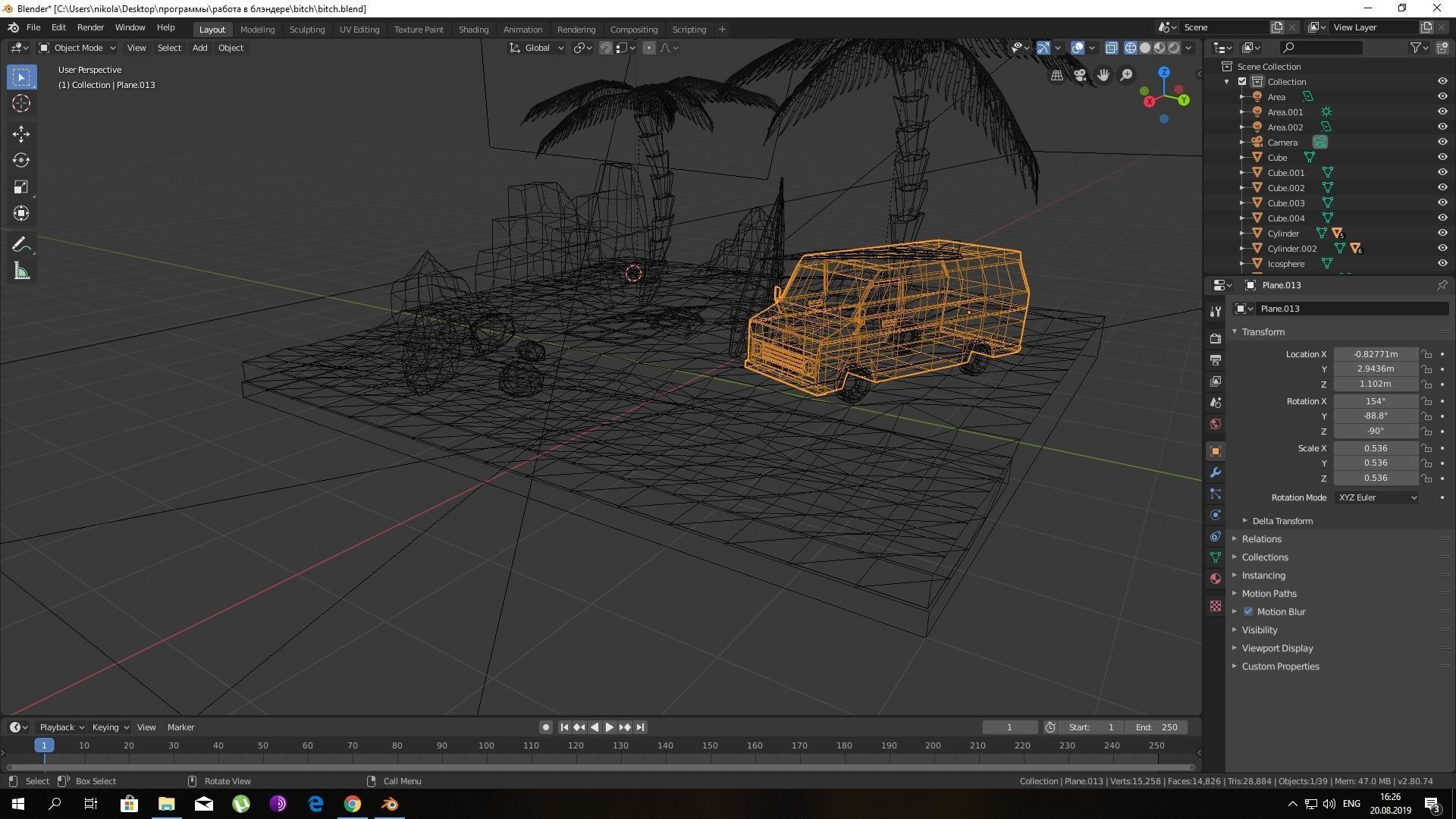Jump to the timeline end frame

[640, 727]
